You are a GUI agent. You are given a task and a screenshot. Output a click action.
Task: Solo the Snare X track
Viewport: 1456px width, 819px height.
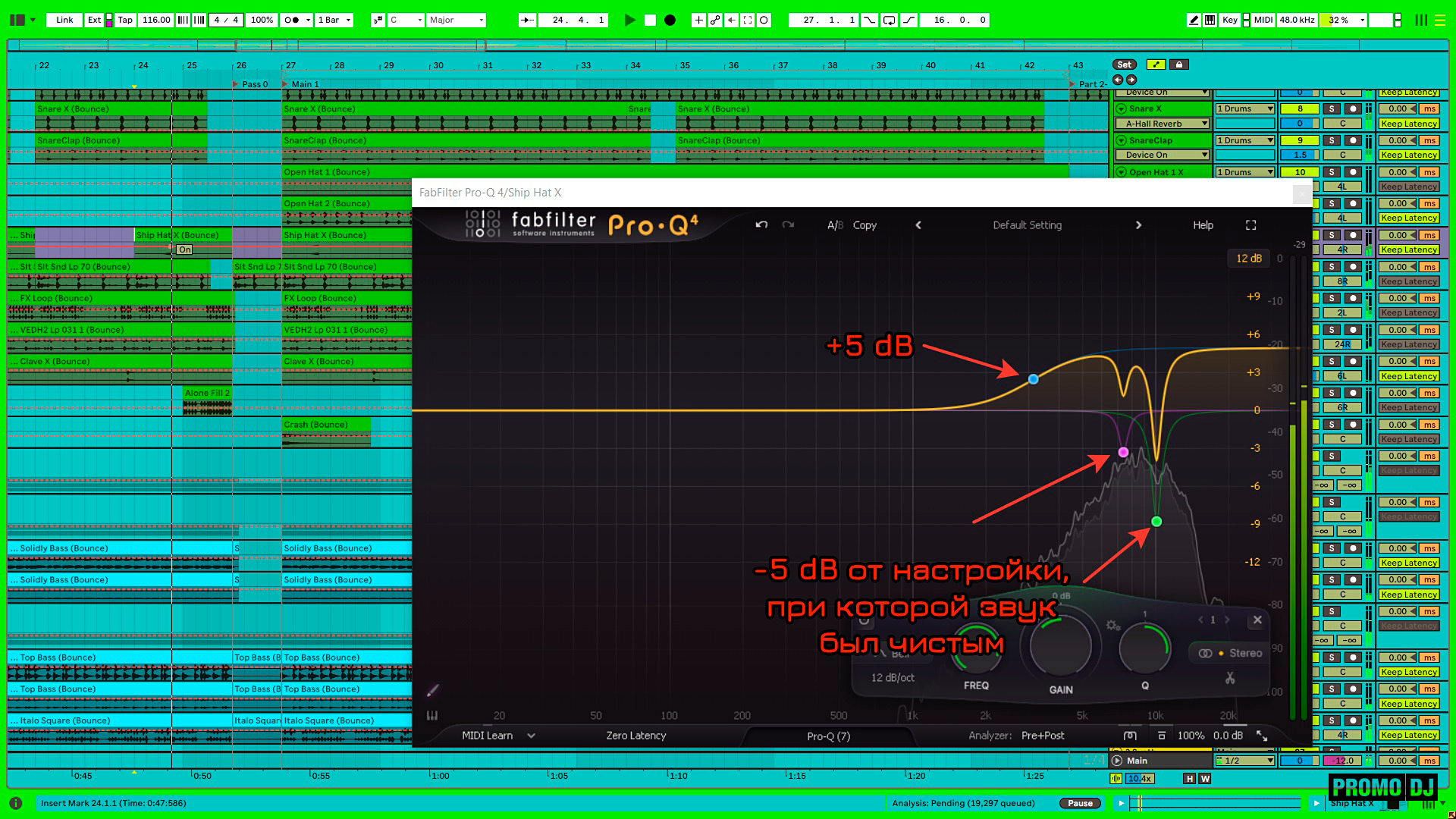click(1331, 109)
